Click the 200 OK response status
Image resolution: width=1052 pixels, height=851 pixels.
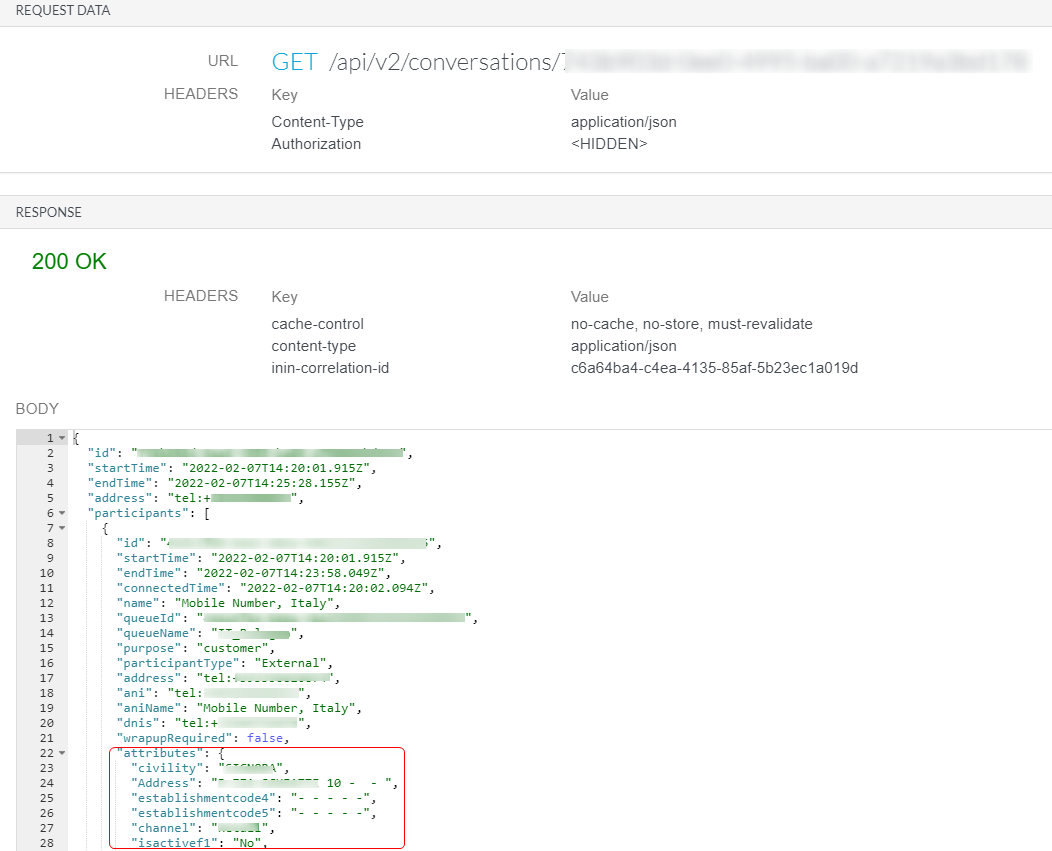(x=69, y=262)
